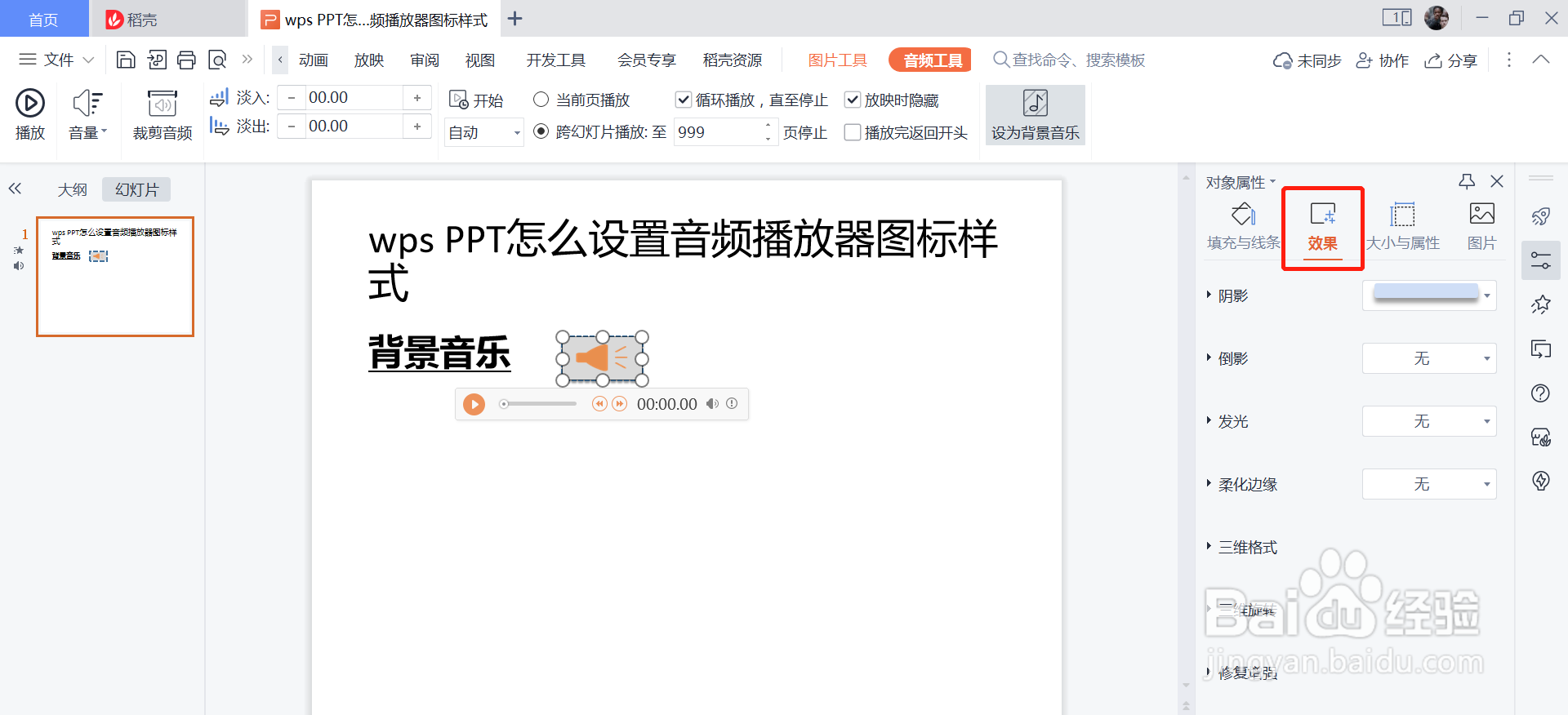The width and height of the screenshot is (1568, 715).
Task: Click the audio player progress slider
Action: point(539,404)
